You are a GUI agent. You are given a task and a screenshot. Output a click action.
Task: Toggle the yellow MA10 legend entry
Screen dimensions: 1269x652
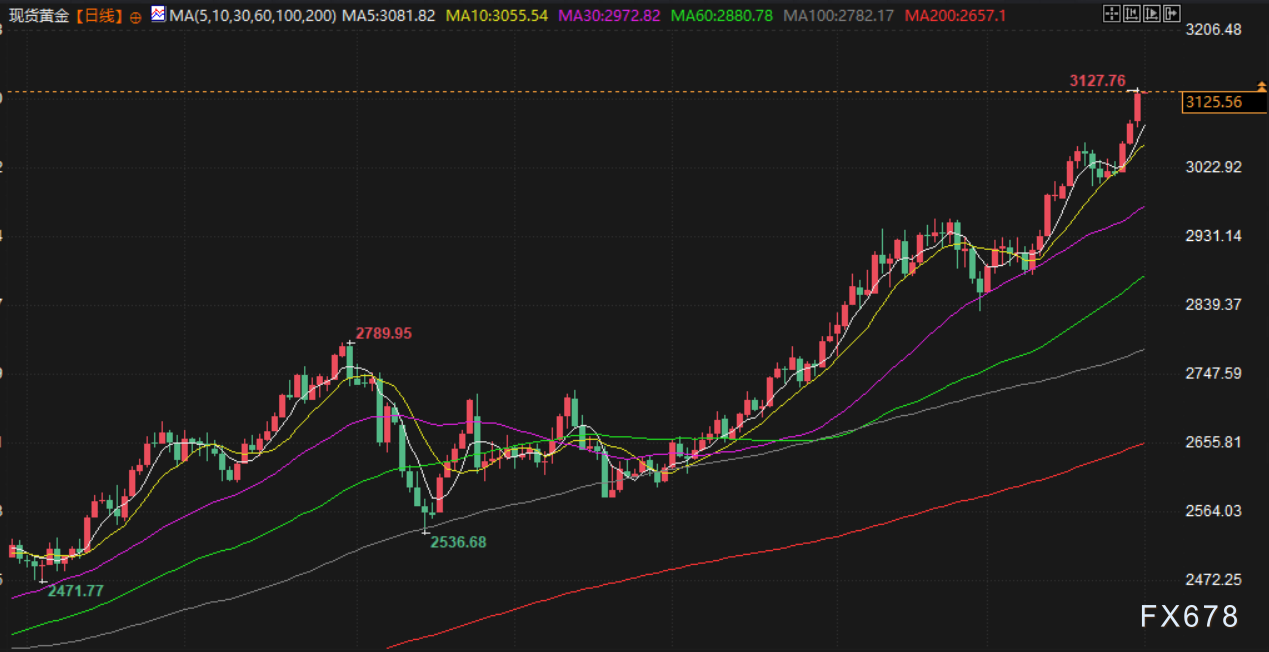pyautogui.click(x=498, y=16)
